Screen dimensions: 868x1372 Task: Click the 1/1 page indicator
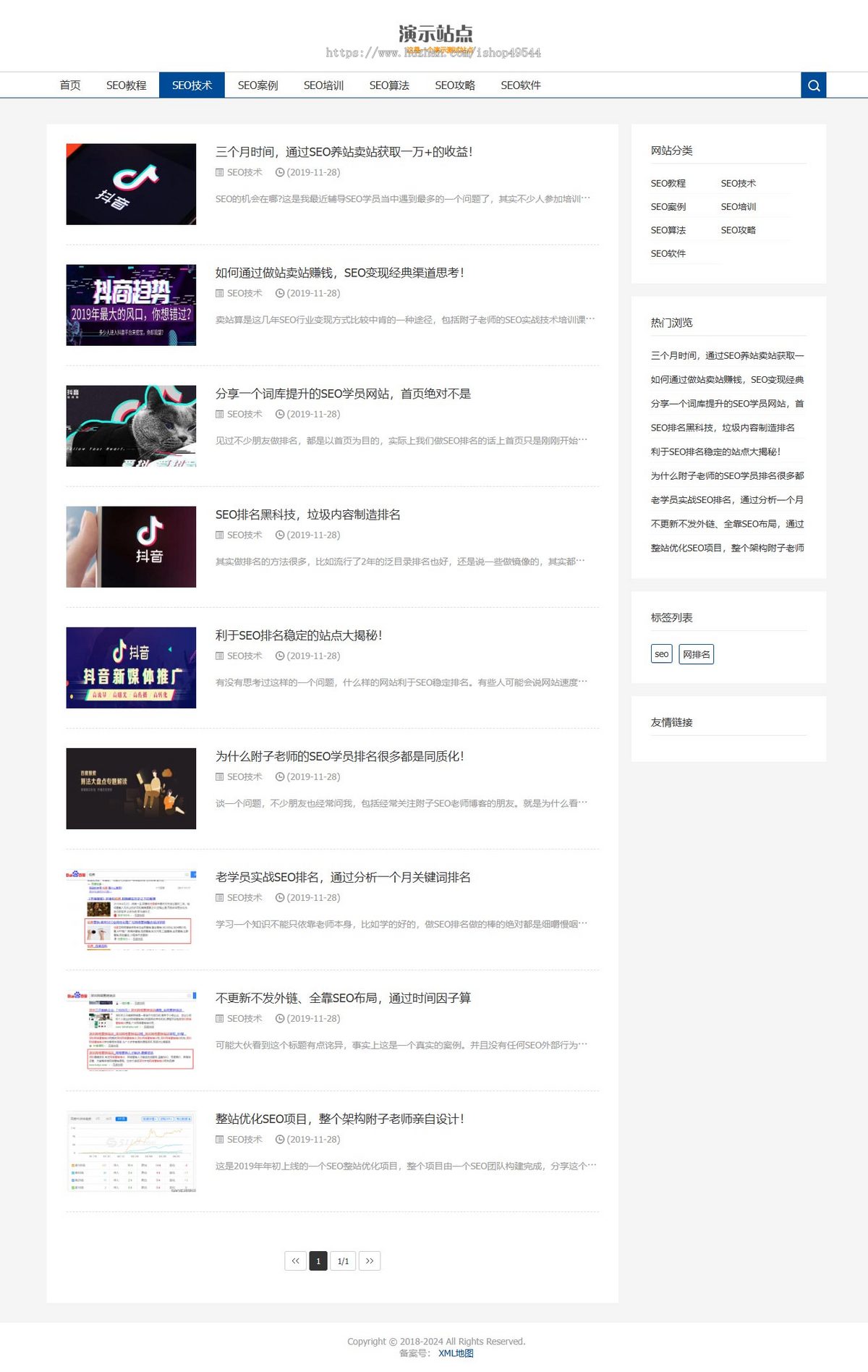point(343,1261)
